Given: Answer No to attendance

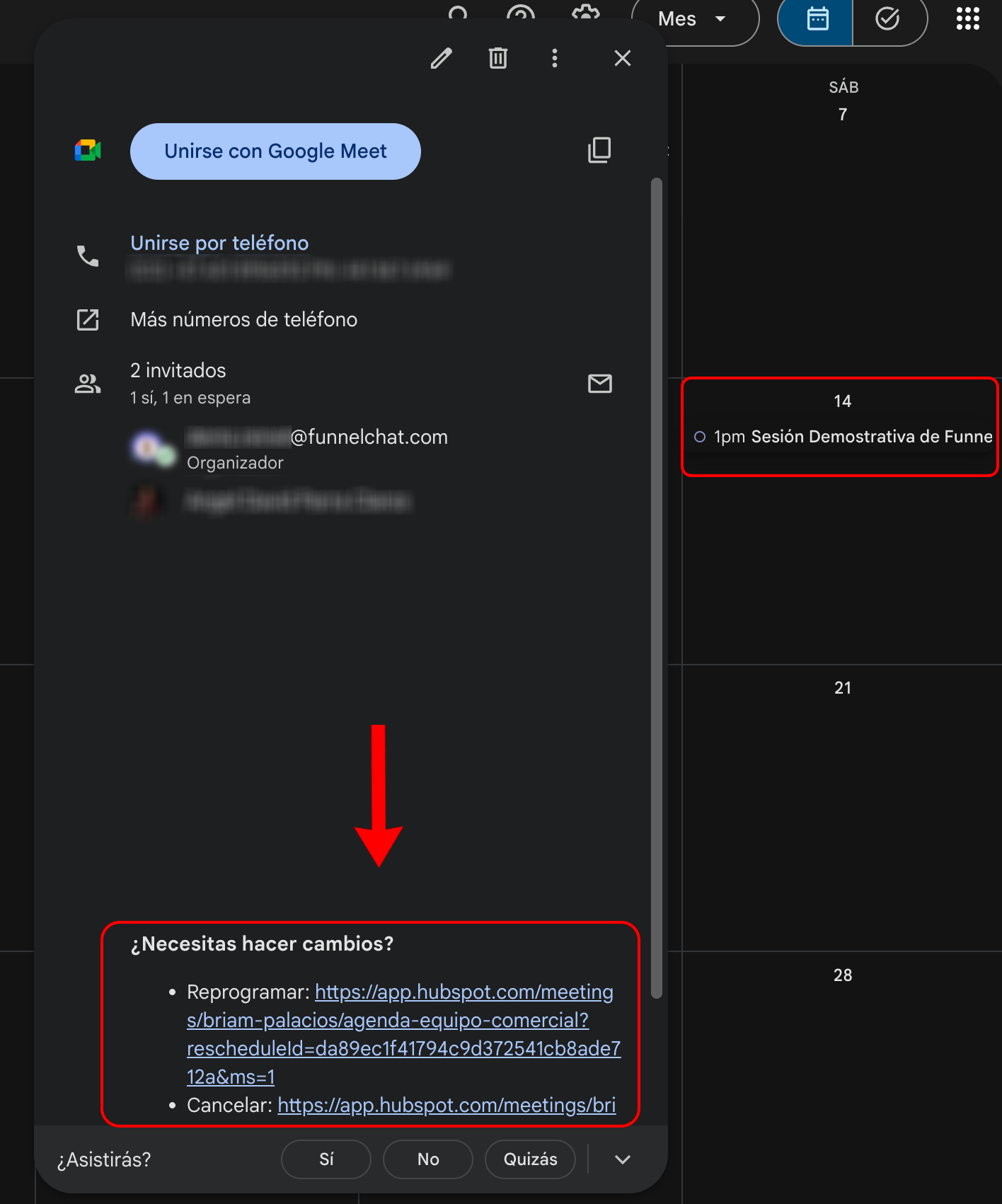Looking at the screenshot, I should click(x=428, y=1159).
